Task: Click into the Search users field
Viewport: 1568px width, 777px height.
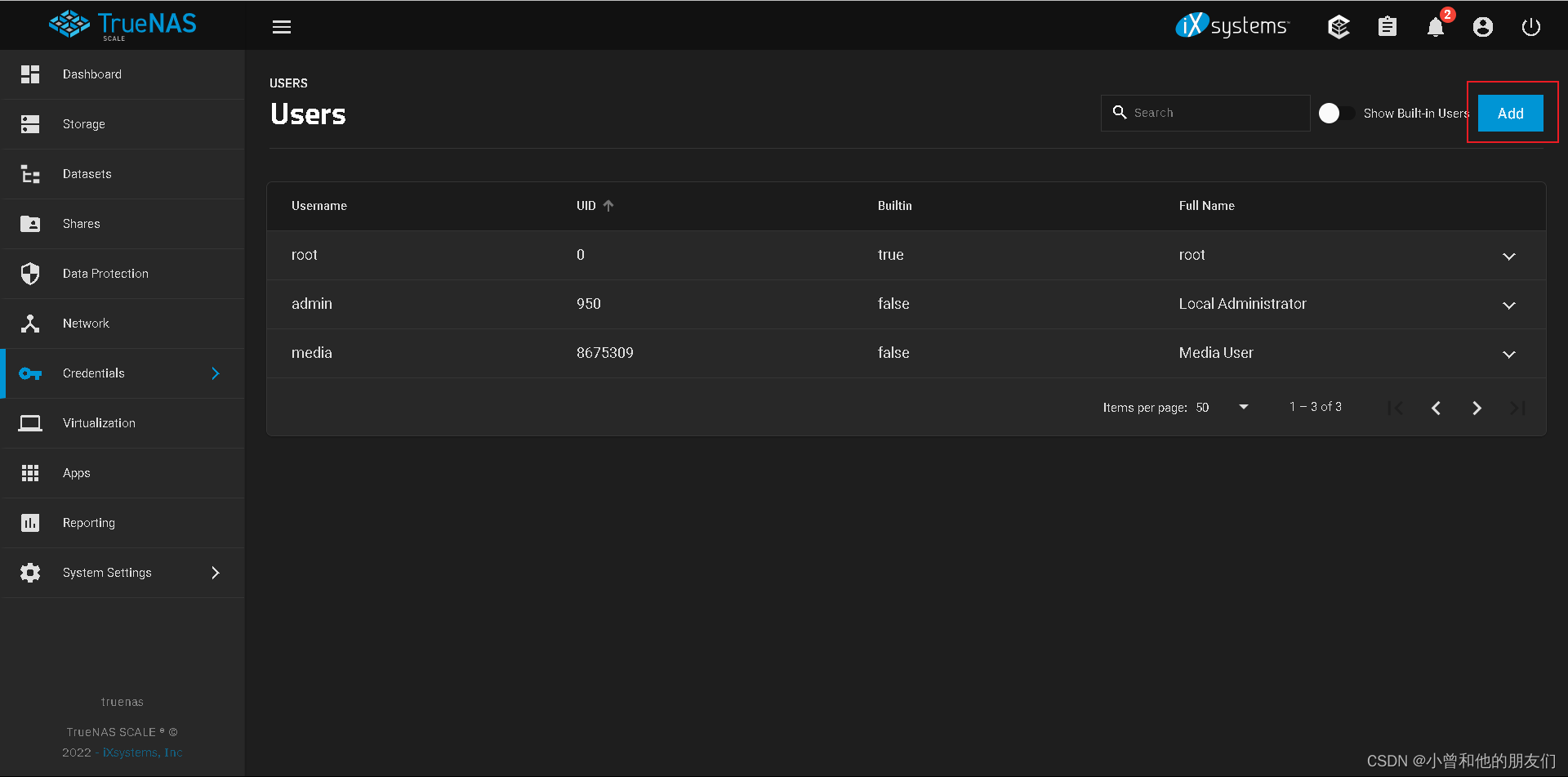Action: [1205, 113]
